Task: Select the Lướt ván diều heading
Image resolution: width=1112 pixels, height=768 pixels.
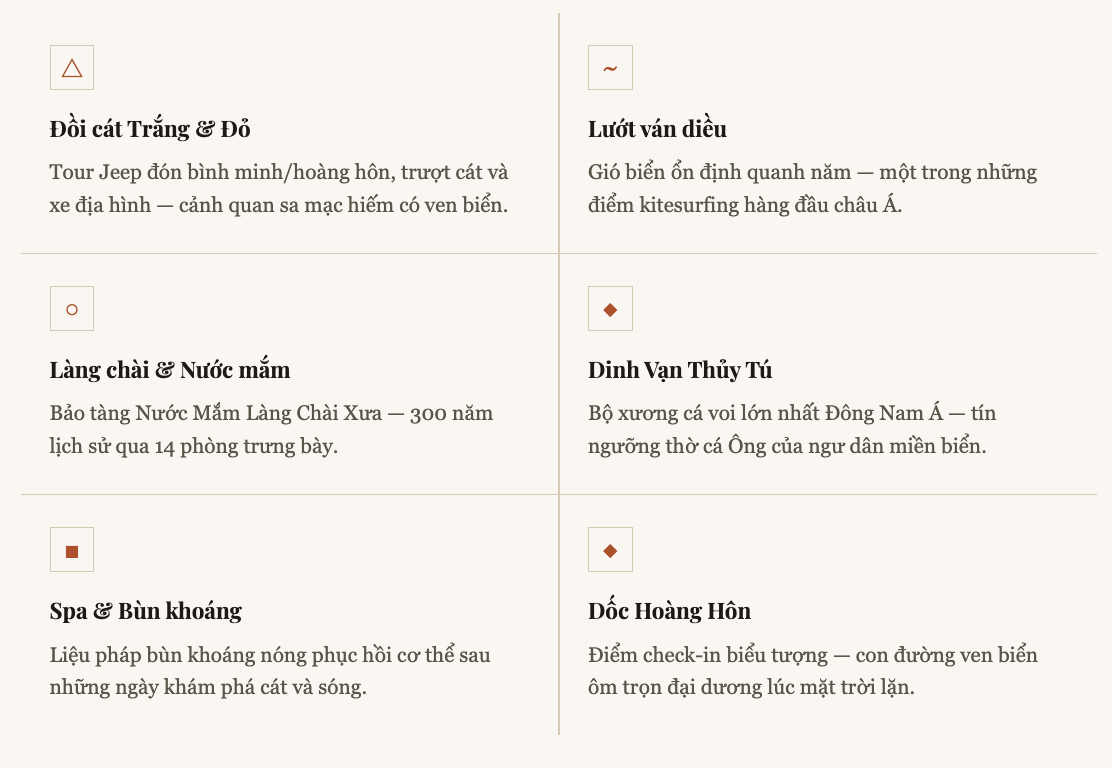Action: (x=657, y=129)
